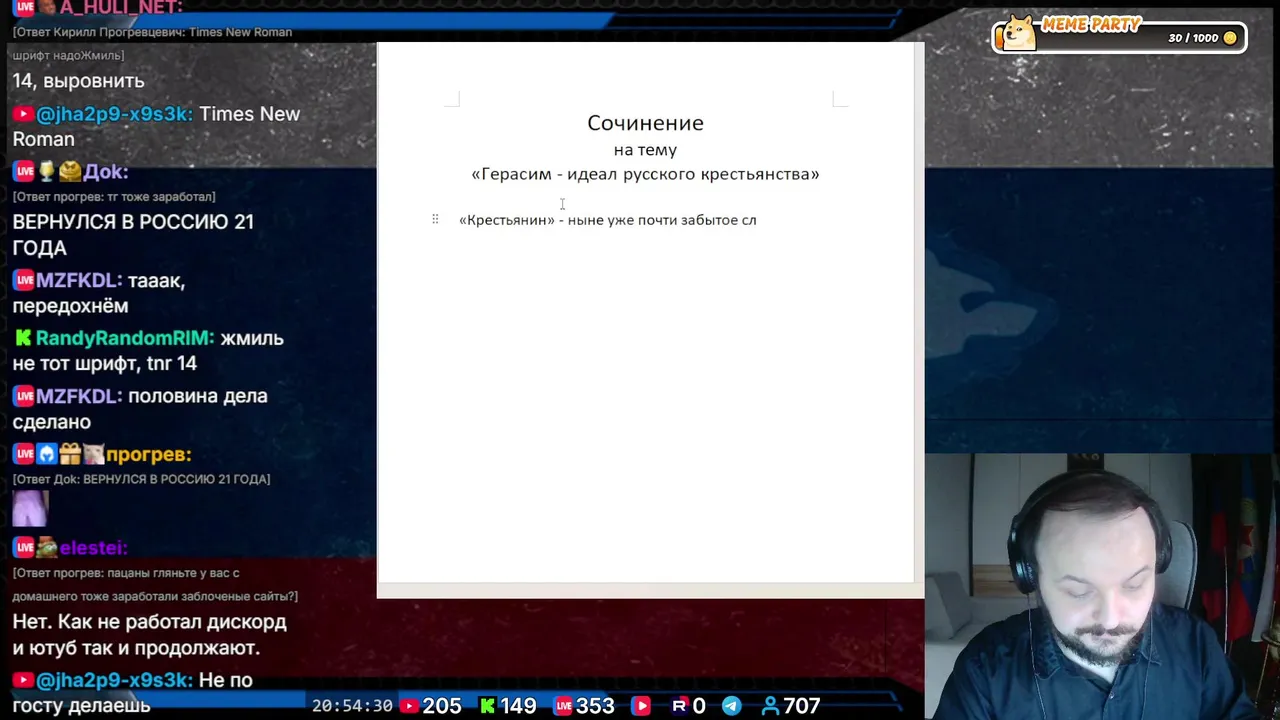This screenshot has width=1280, height=720.
Task: Click the red play icon left of Rutube counter
Action: click(x=641, y=706)
